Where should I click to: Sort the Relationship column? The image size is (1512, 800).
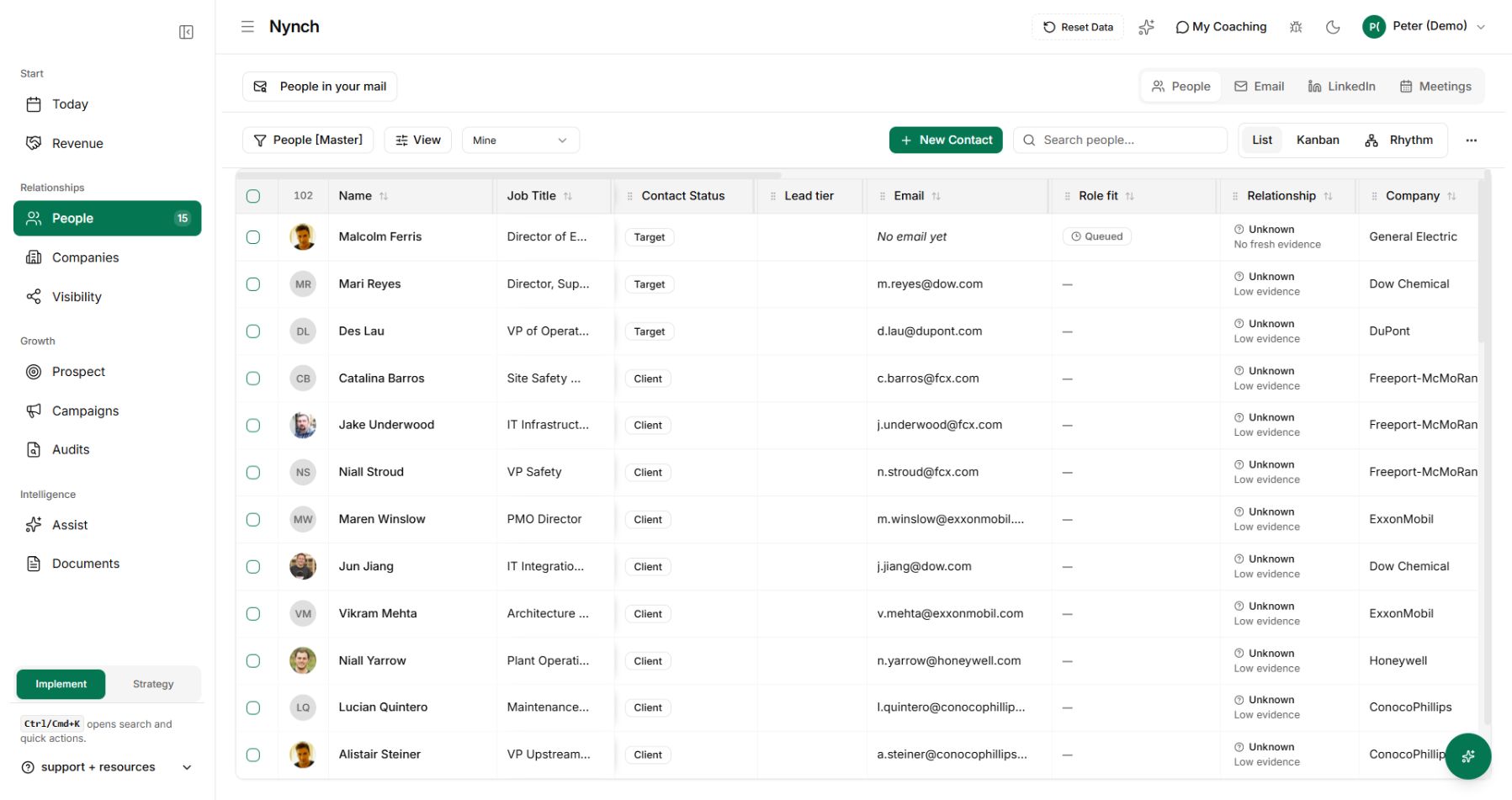click(1328, 196)
